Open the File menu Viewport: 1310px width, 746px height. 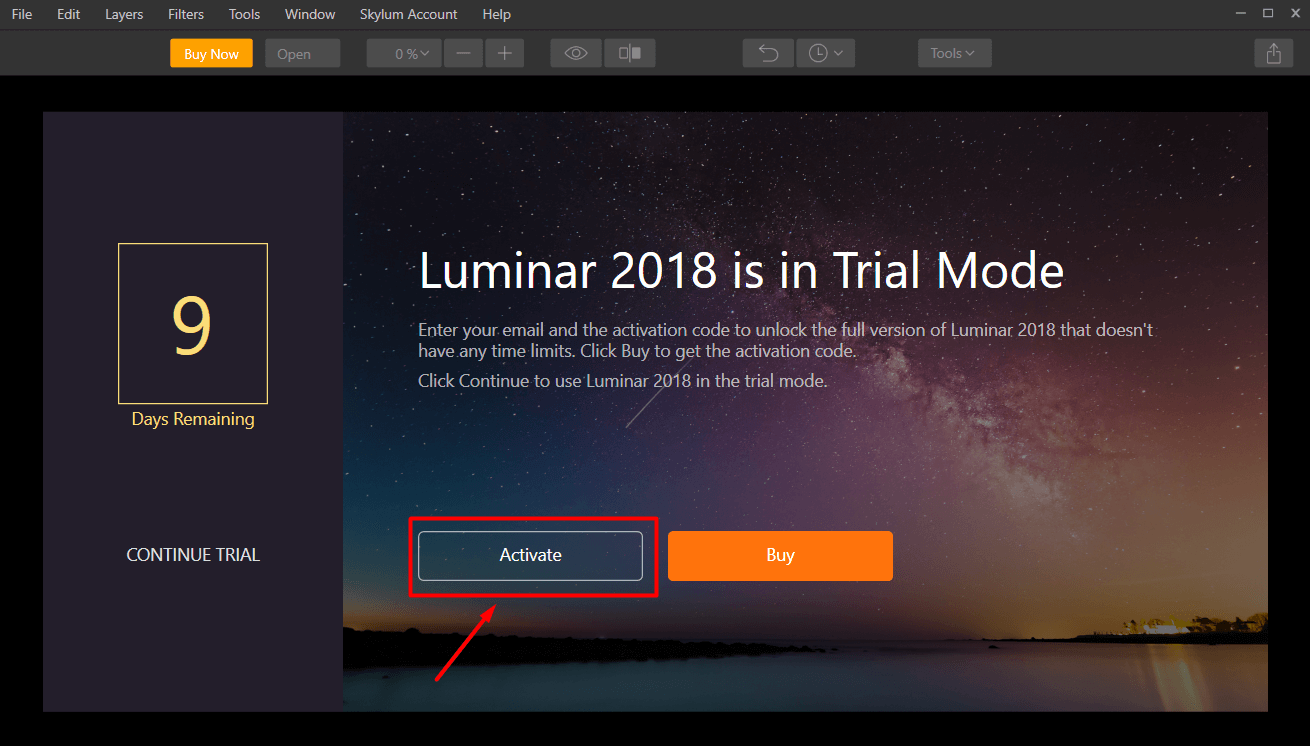(22, 14)
